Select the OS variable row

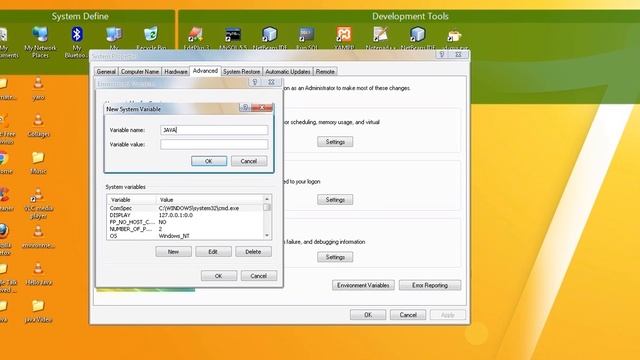click(186, 236)
